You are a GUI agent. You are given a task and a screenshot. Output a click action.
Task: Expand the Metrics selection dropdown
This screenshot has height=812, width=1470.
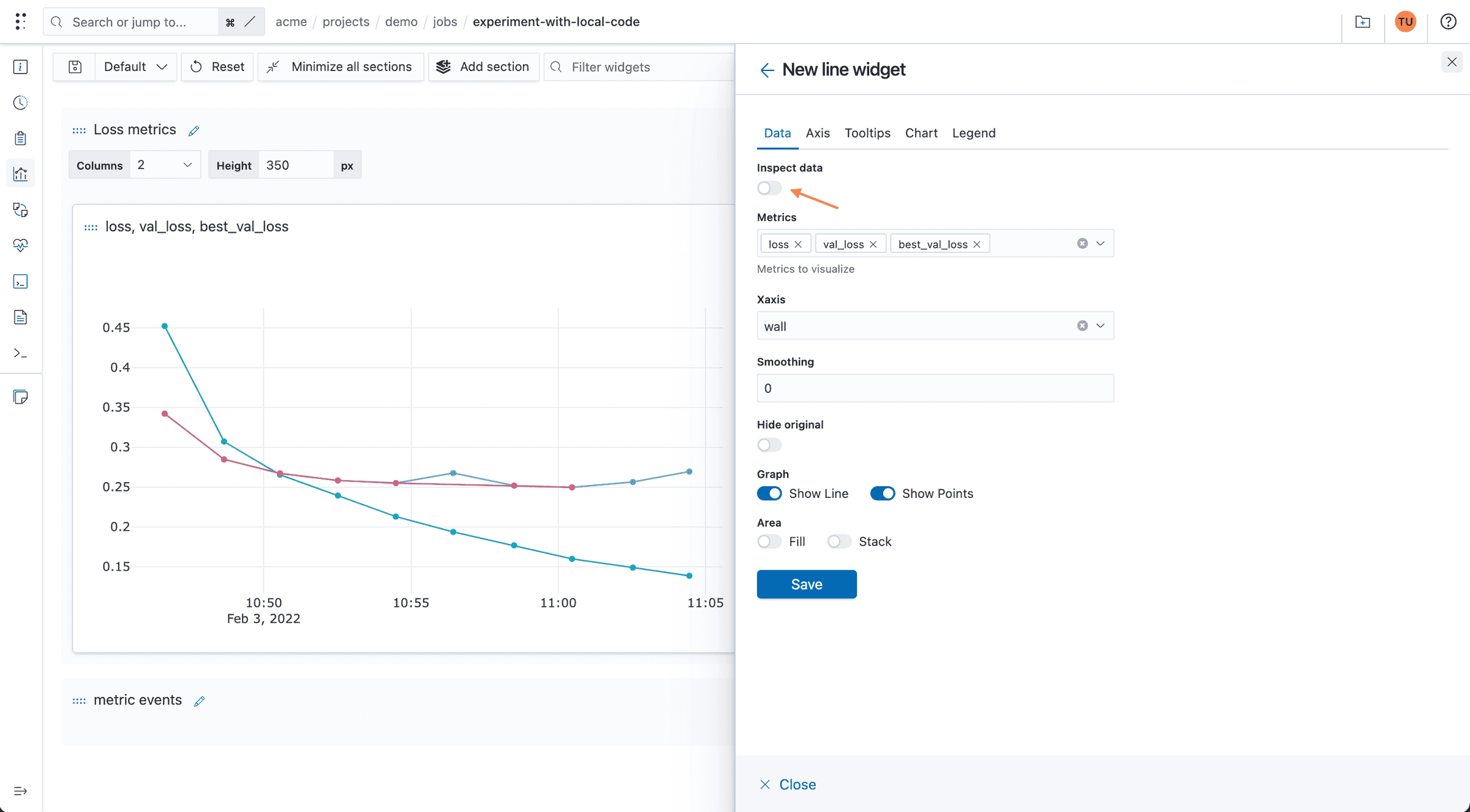(x=1101, y=243)
